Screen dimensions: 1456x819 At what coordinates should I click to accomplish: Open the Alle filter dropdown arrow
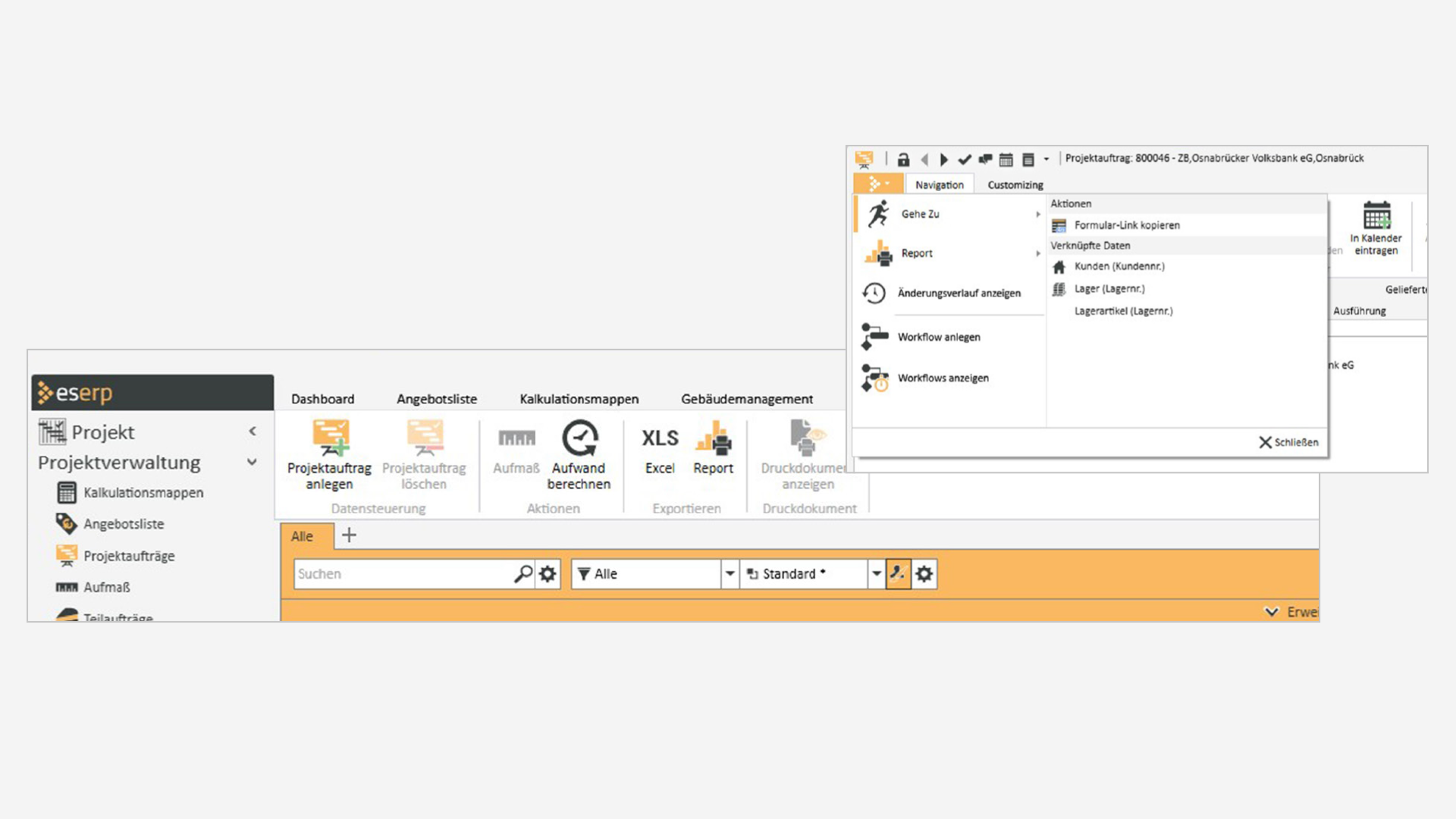(x=730, y=574)
